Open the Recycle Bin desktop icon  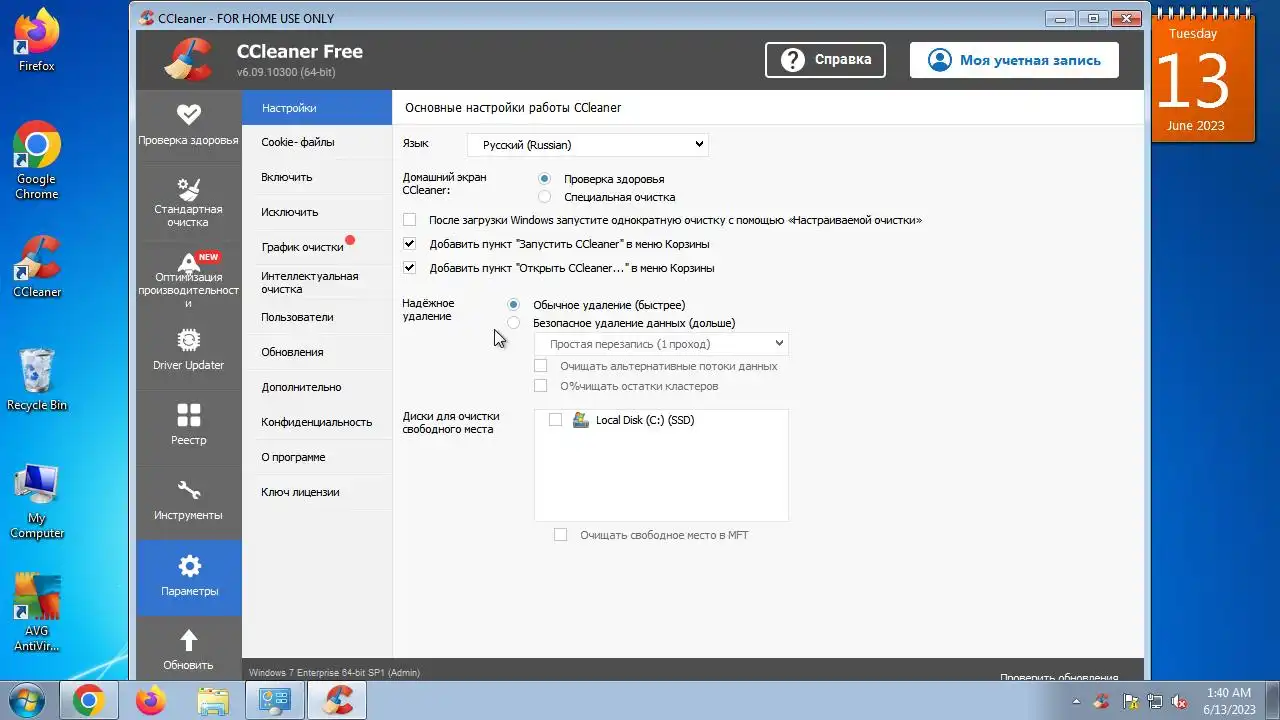[x=37, y=380]
